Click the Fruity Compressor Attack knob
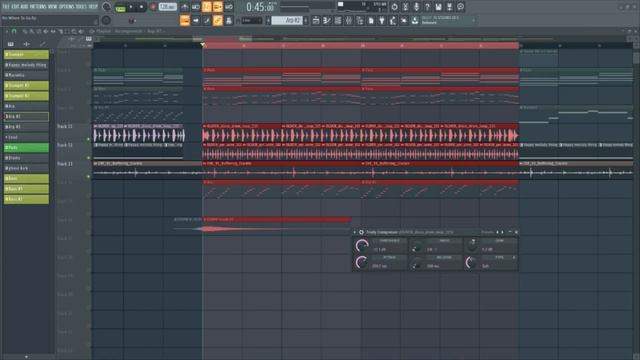Screen dimensions: 640x360 (362, 262)
